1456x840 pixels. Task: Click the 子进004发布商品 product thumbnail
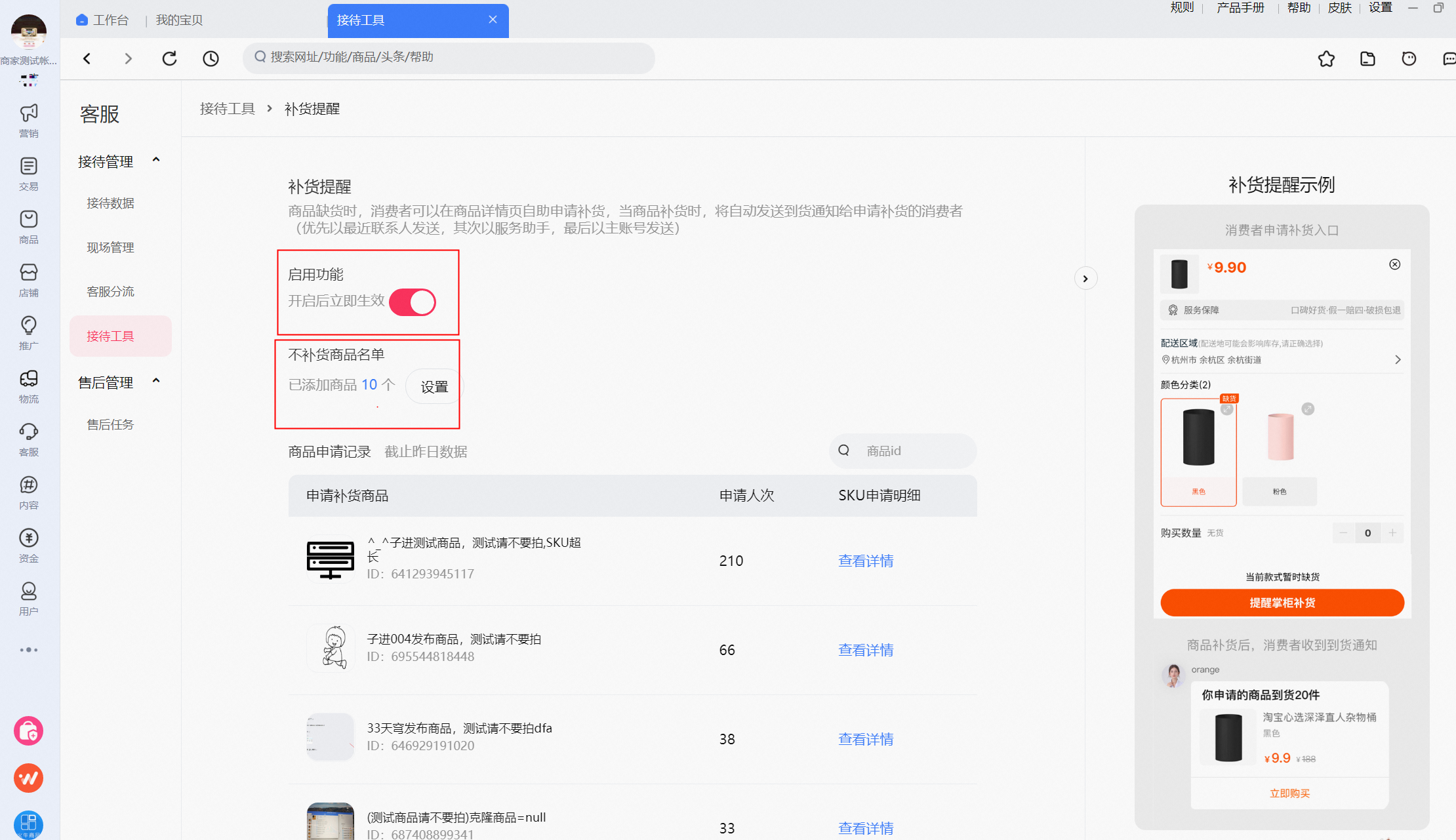pos(331,648)
